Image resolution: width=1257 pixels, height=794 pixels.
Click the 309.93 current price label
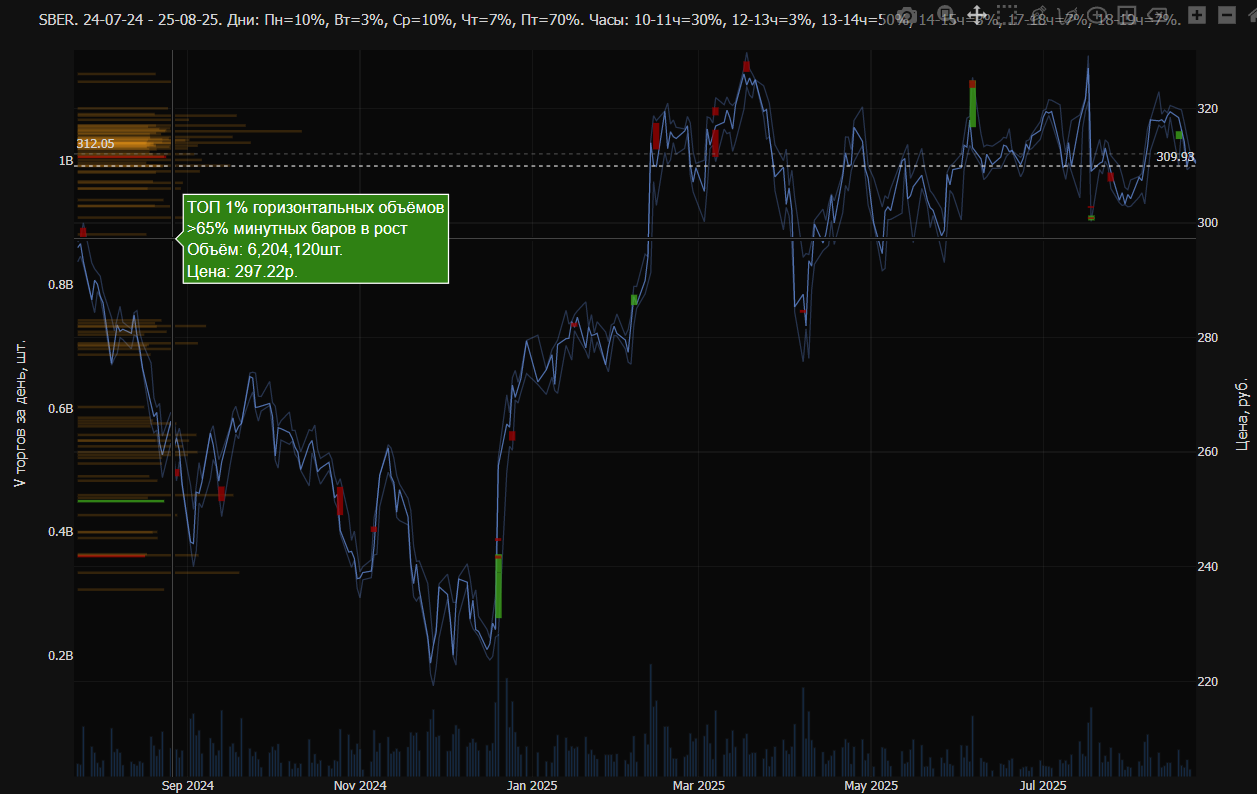click(1175, 157)
